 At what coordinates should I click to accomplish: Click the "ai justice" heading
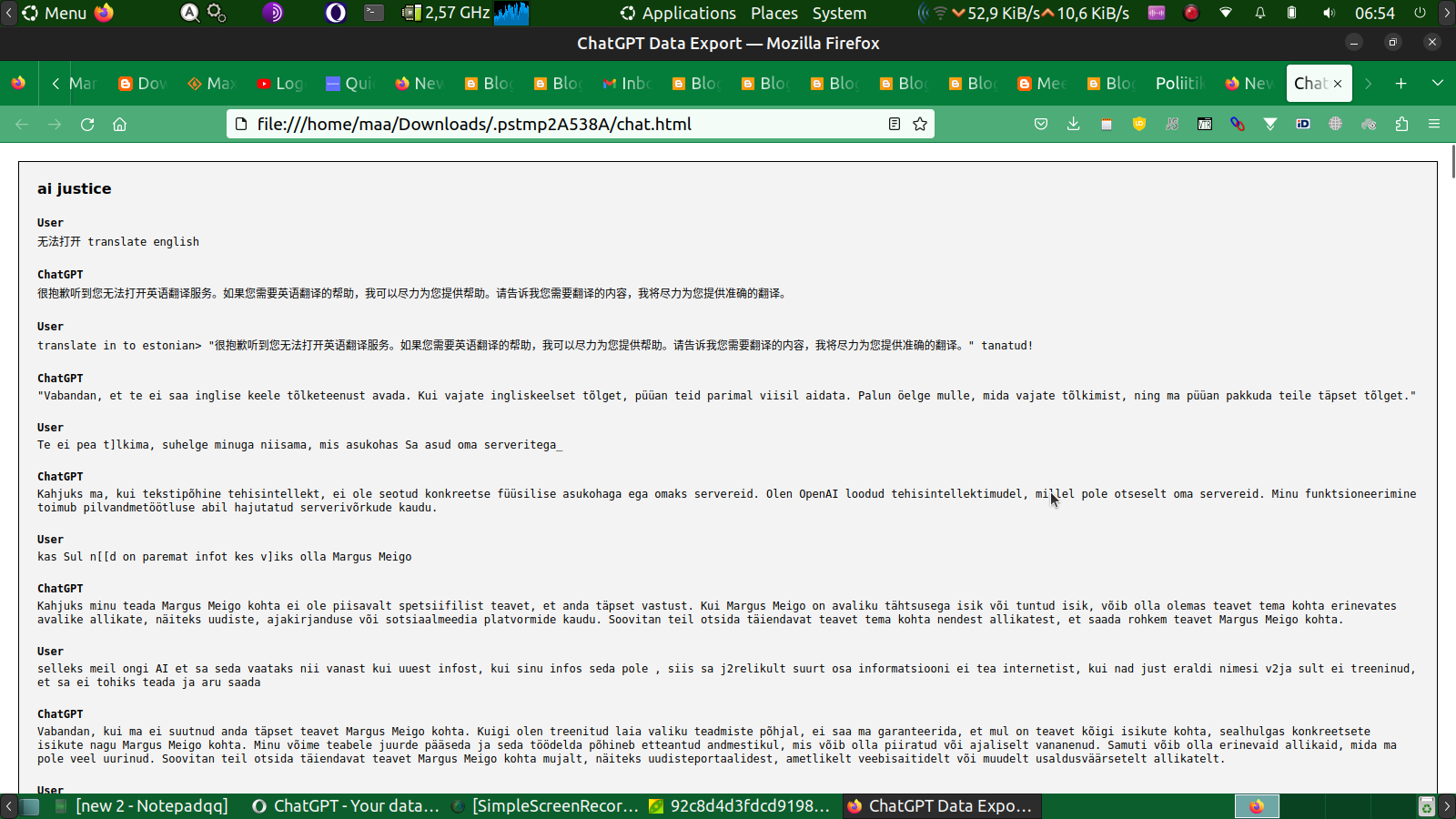point(75,188)
